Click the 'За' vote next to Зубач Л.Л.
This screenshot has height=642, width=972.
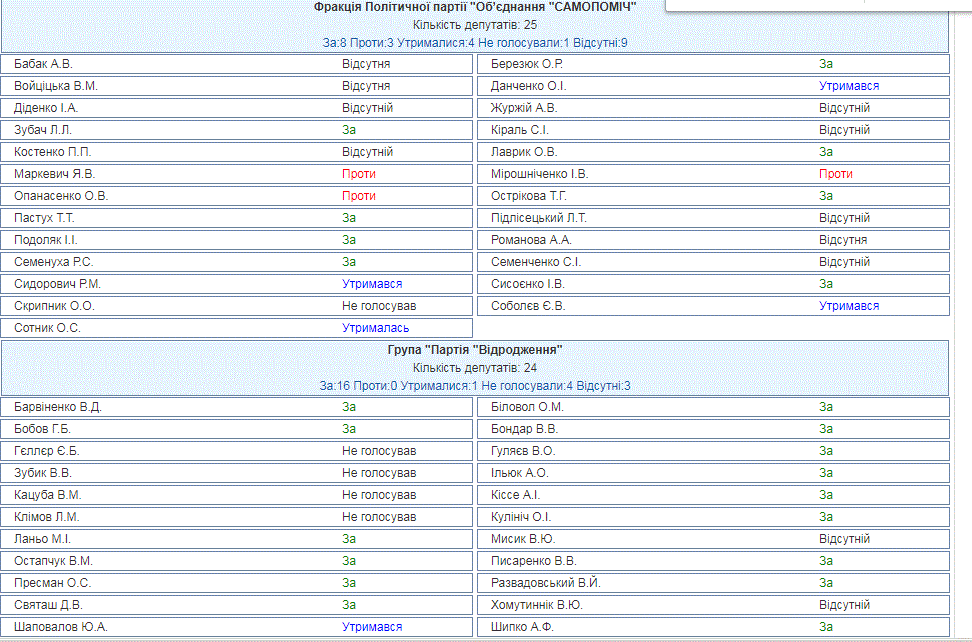point(349,130)
